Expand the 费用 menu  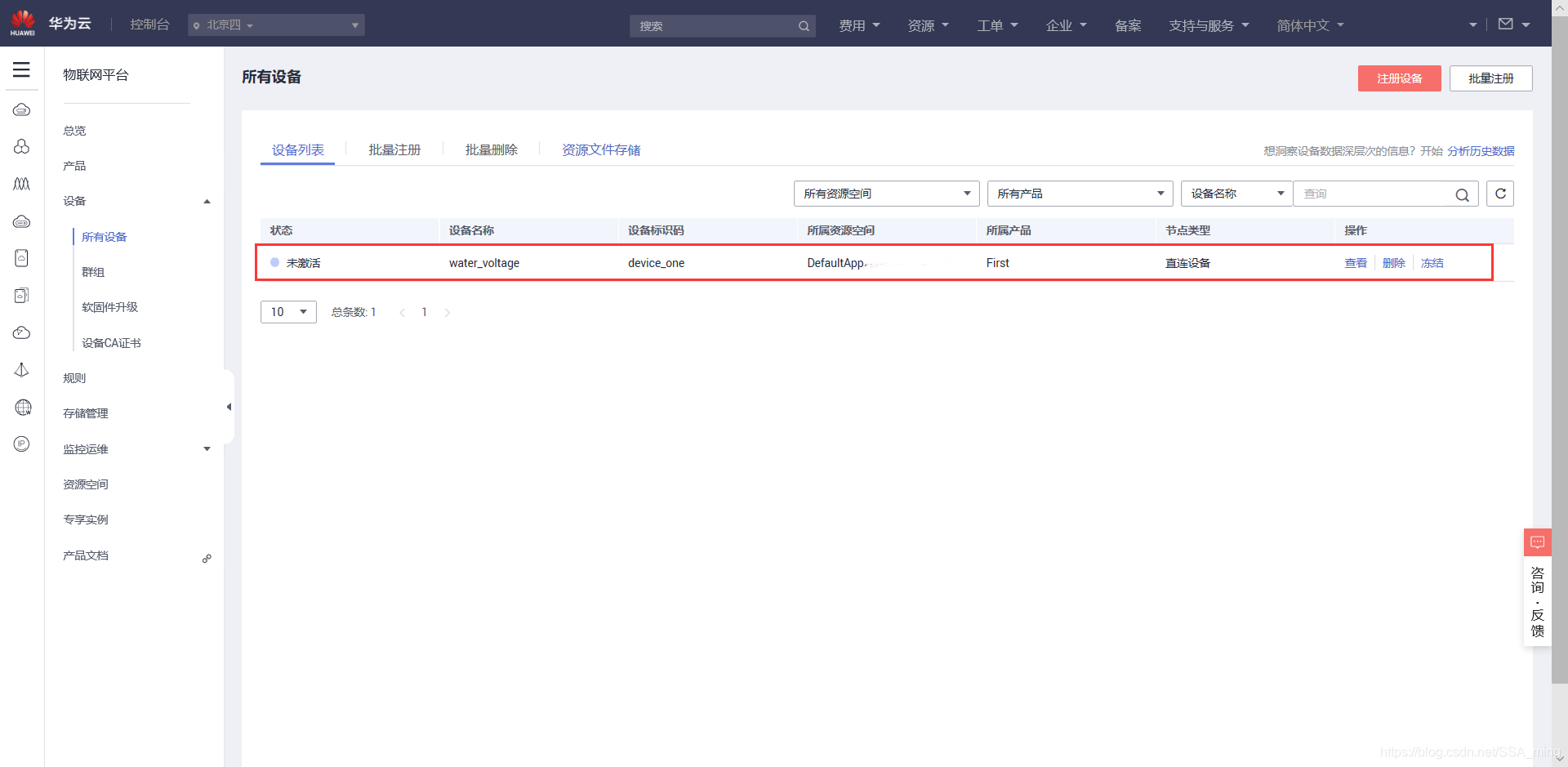(x=859, y=25)
